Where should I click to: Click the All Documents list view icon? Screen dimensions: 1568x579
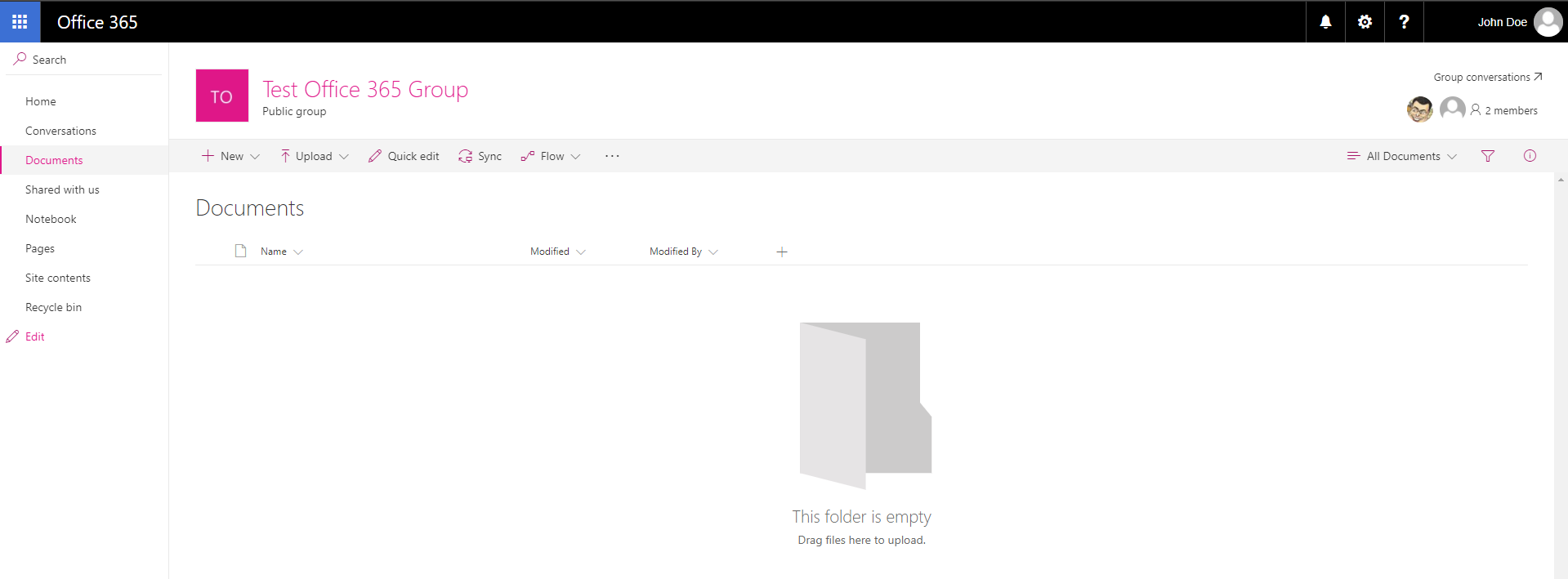click(x=1353, y=156)
